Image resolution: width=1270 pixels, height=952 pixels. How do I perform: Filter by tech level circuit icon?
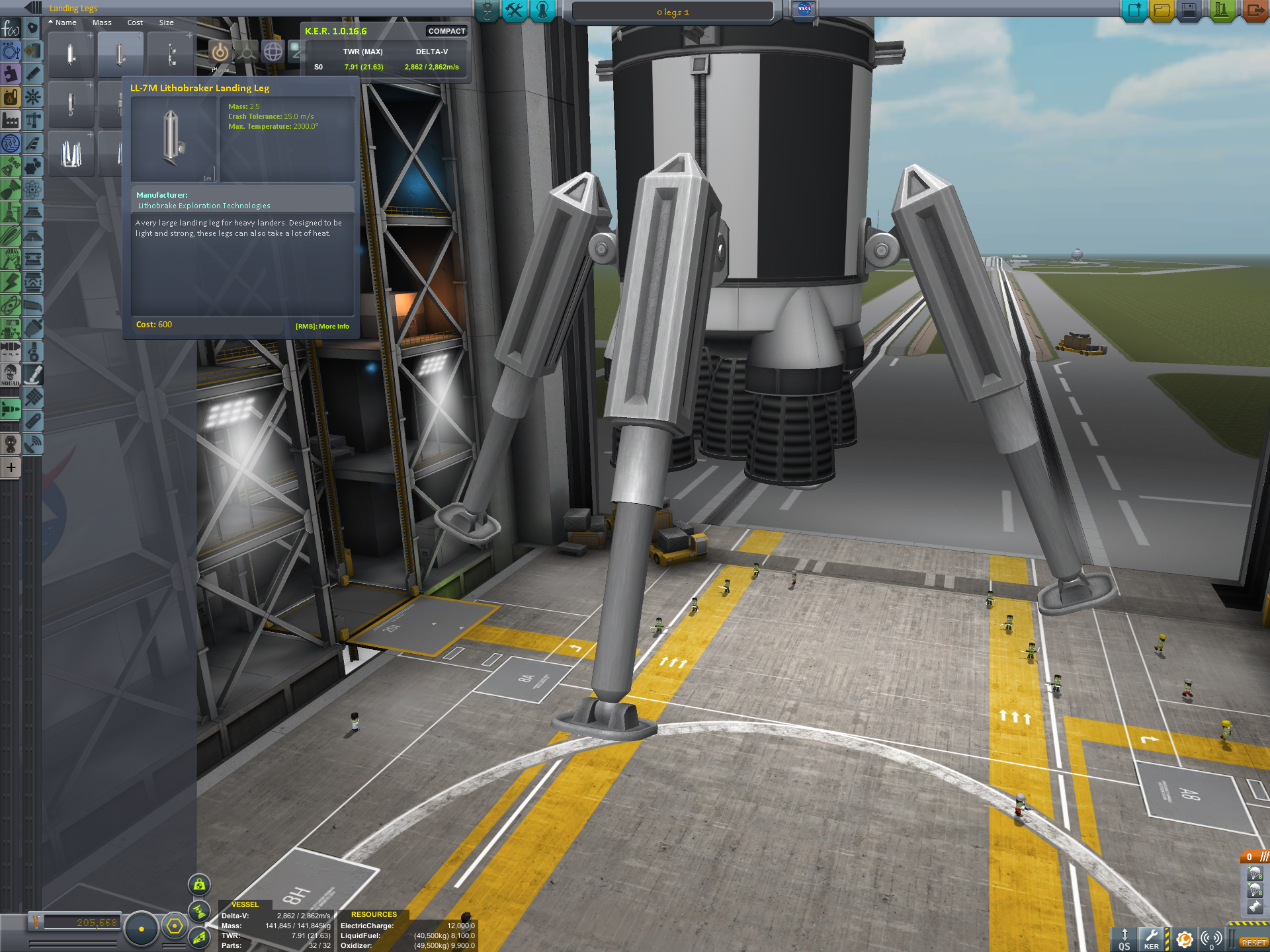11,143
